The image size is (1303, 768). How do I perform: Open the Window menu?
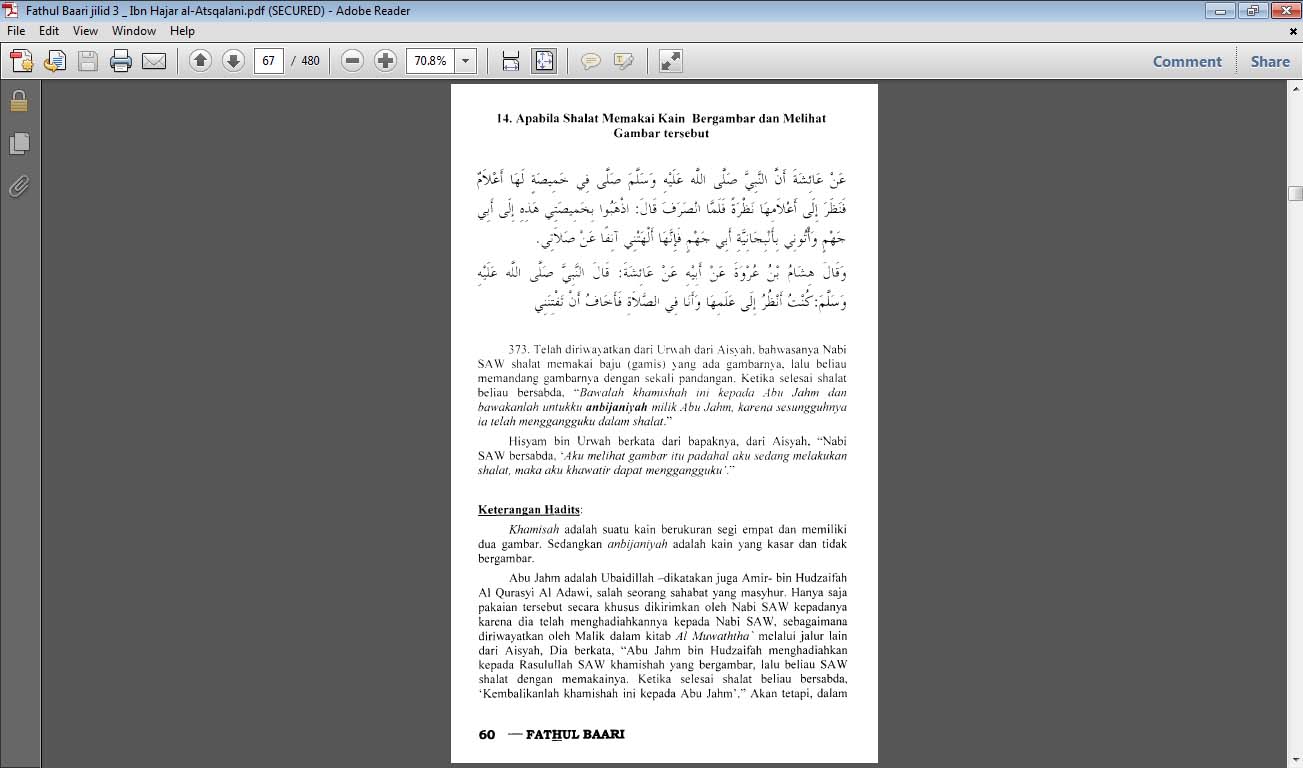[x=133, y=31]
